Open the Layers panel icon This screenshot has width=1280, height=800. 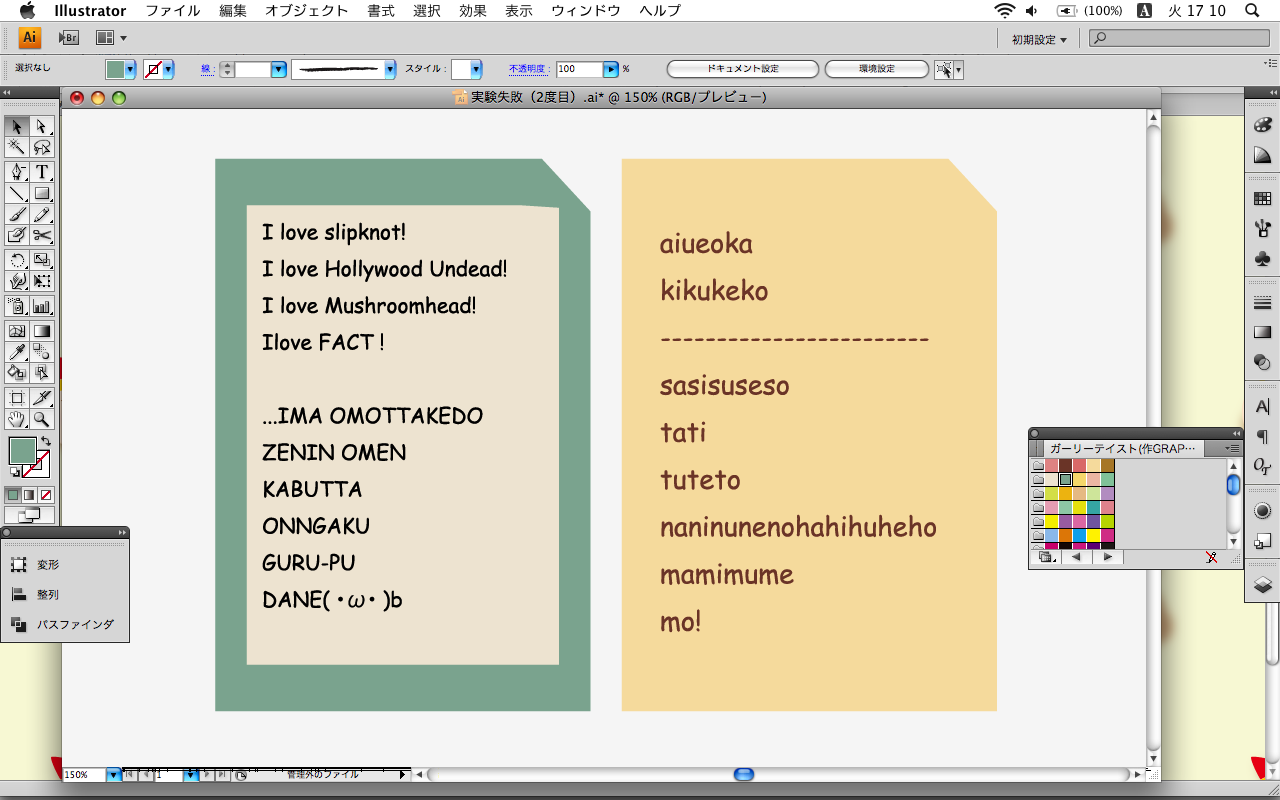pos(1262,584)
